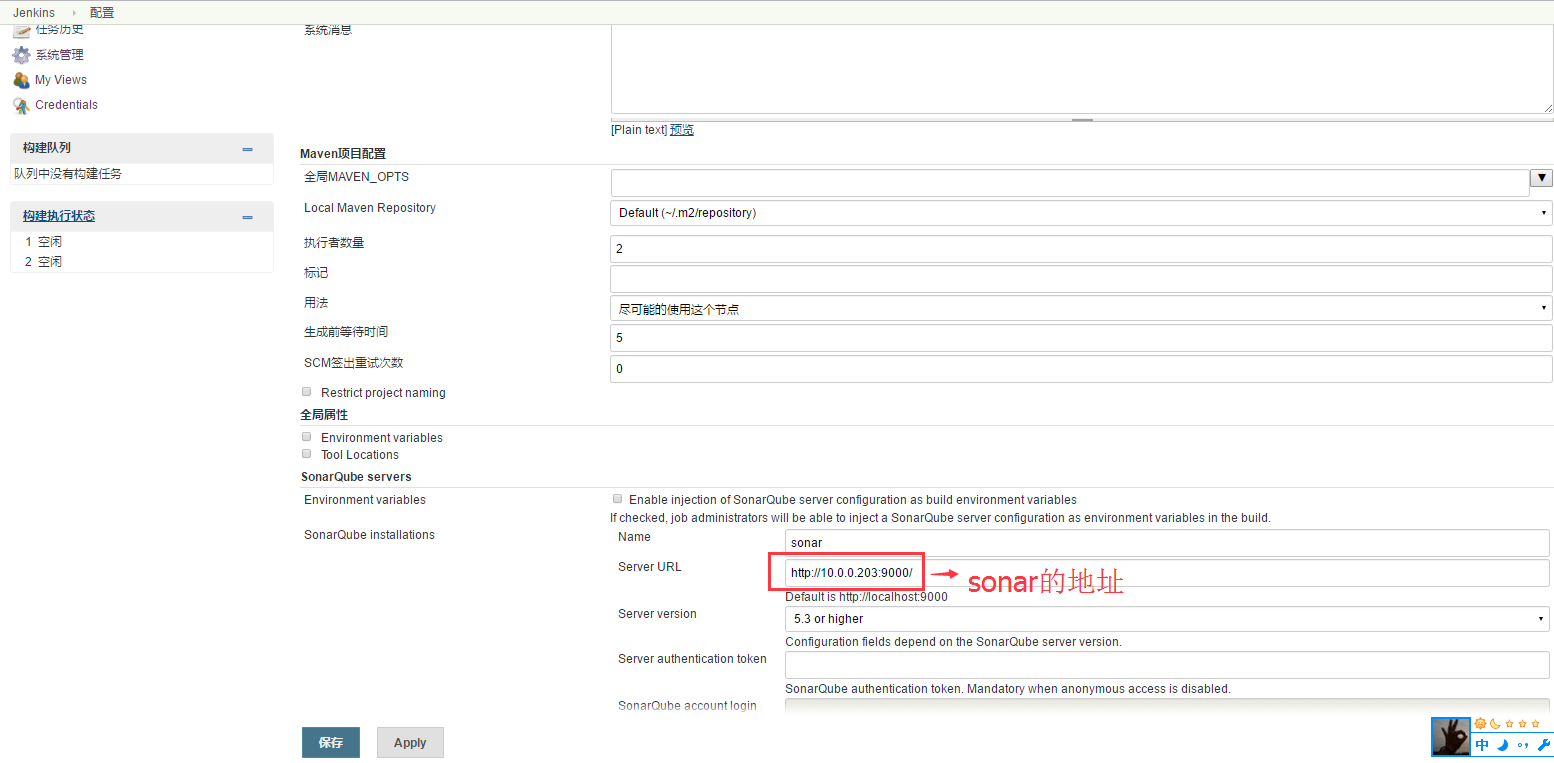
Task: Click the 任务历史 notepad icon
Action: pos(21,31)
